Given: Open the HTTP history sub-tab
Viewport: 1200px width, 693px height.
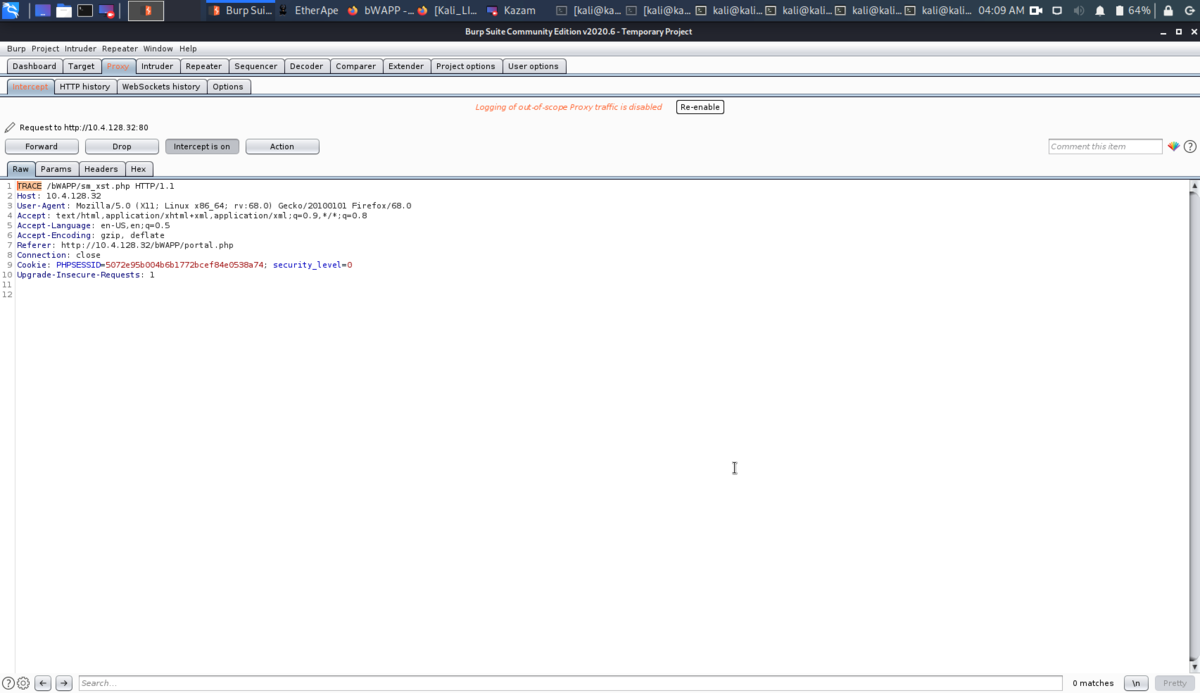Looking at the screenshot, I should [x=85, y=87].
